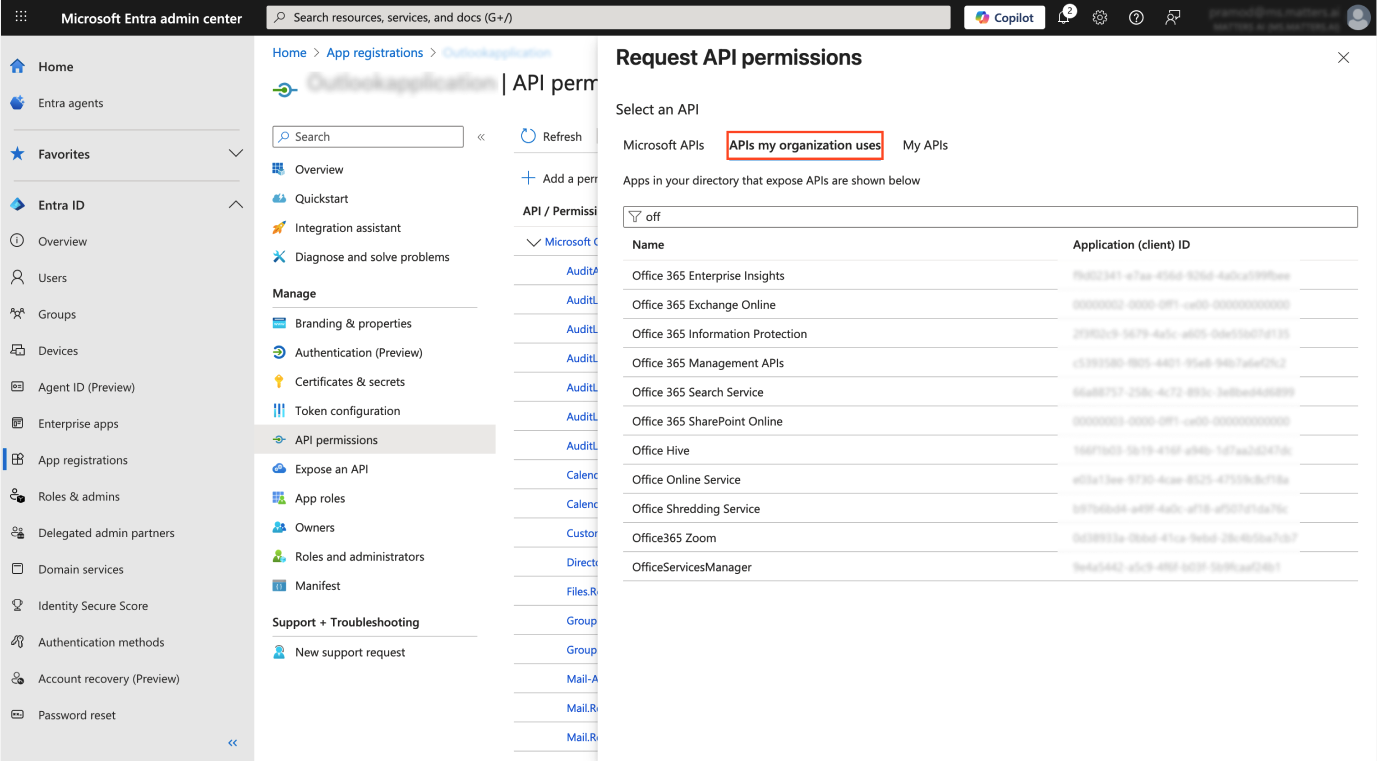Click the Entra agents icon
Screen dimensions: 1377x761
(17, 103)
